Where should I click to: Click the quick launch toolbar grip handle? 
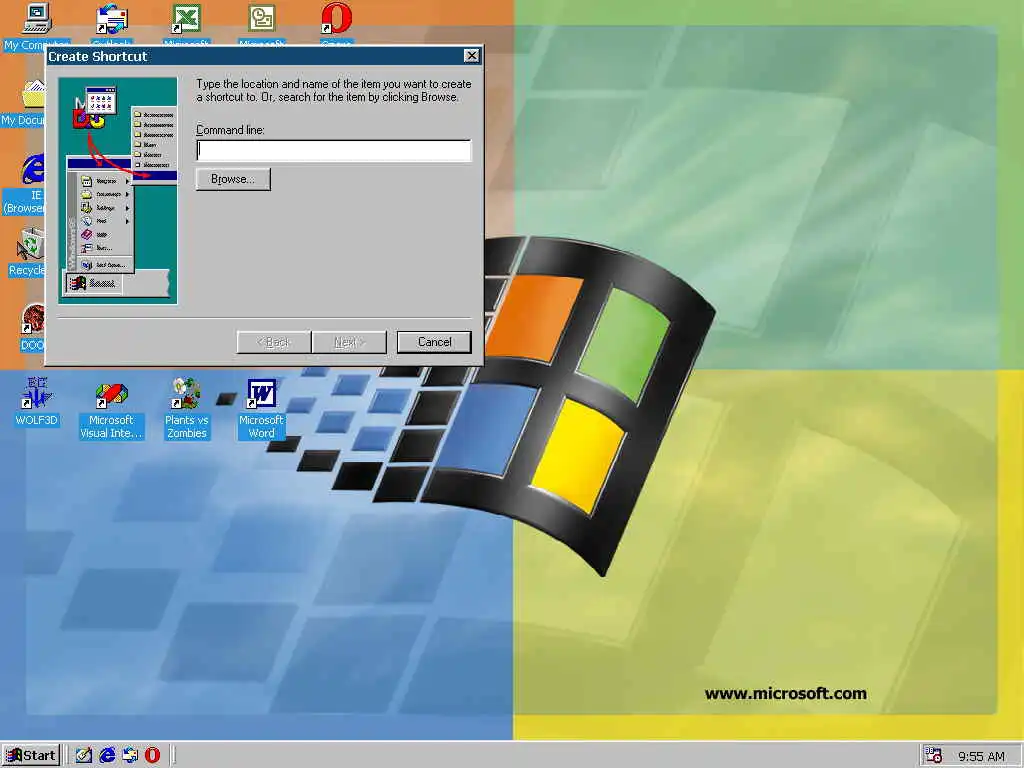67,756
